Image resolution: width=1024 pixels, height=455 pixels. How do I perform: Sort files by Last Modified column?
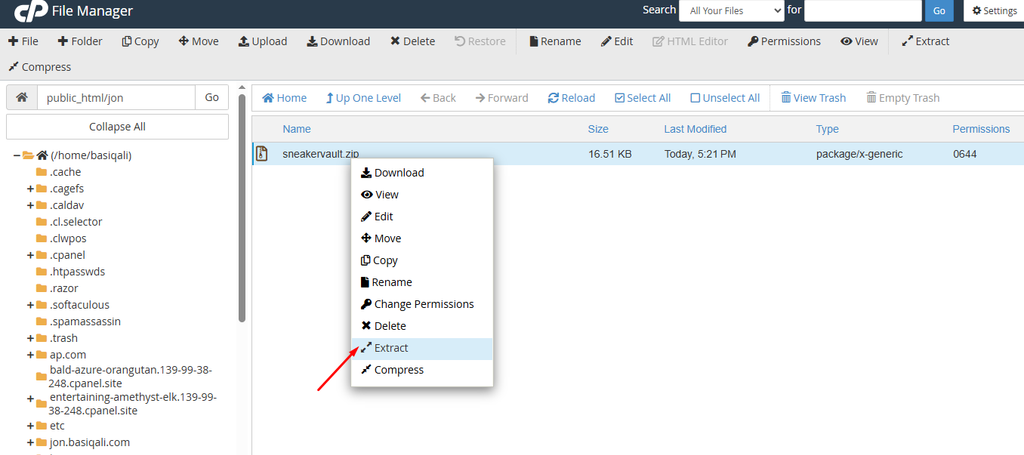pos(695,129)
